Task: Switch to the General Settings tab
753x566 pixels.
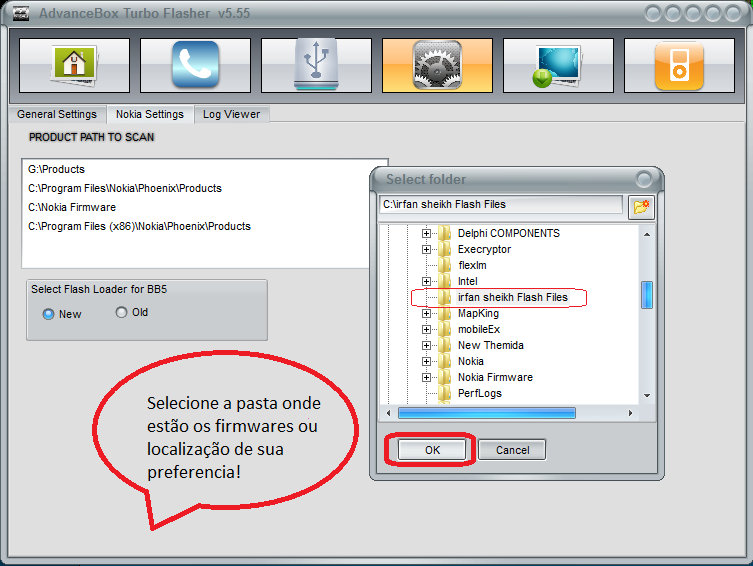Action: pyautogui.click(x=57, y=115)
